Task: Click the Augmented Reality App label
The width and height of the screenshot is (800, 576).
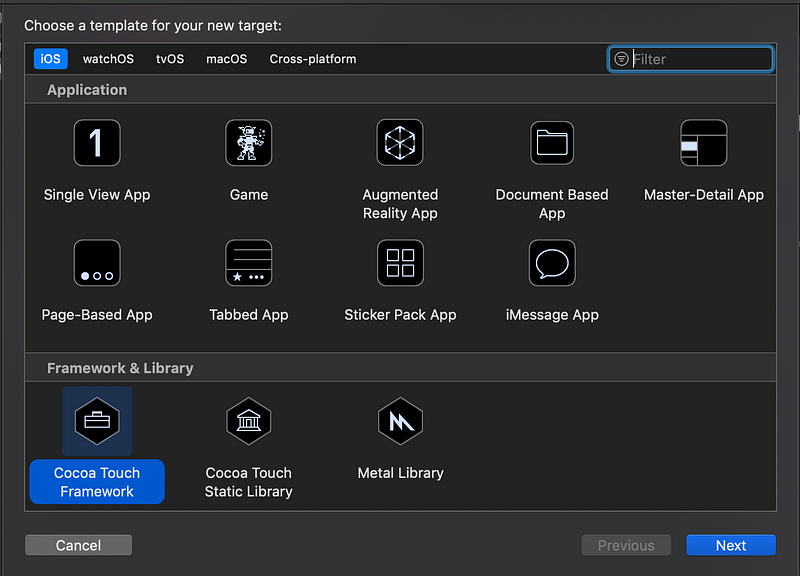Action: tap(400, 204)
